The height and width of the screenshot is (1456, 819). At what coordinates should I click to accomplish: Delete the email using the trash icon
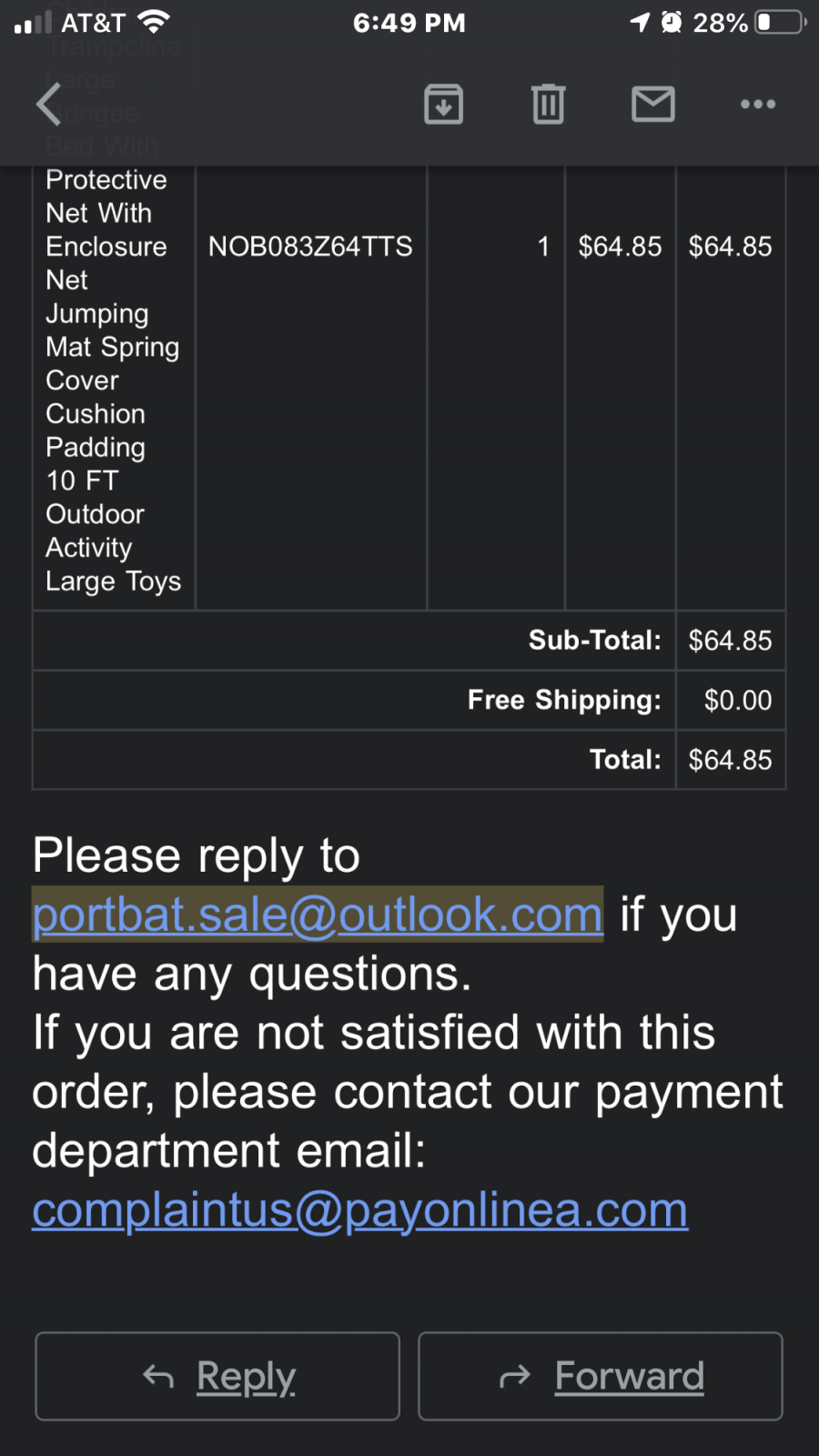548,104
